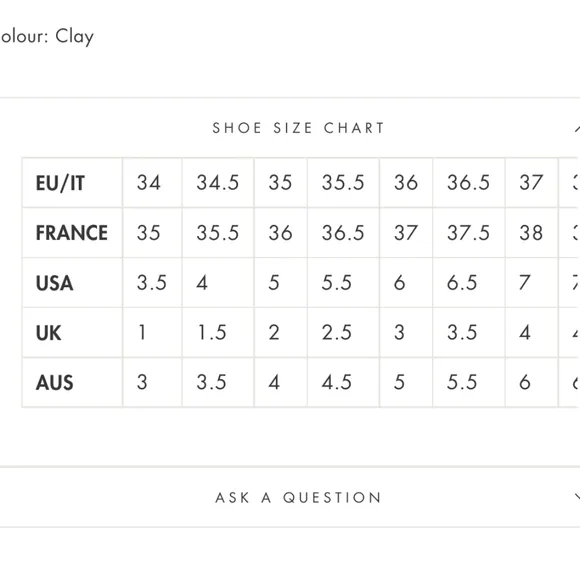Click the Colour: Clay label
Screen dimensions: 580x580
point(47,37)
